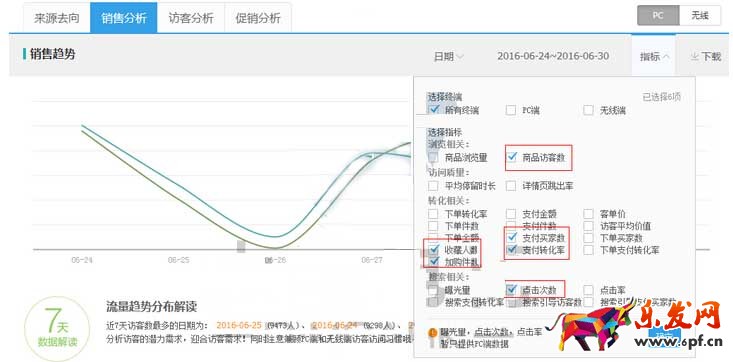Uncheck the 商品访客数 checkbox
The width and height of the screenshot is (733, 362).
click(x=512, y=157)
